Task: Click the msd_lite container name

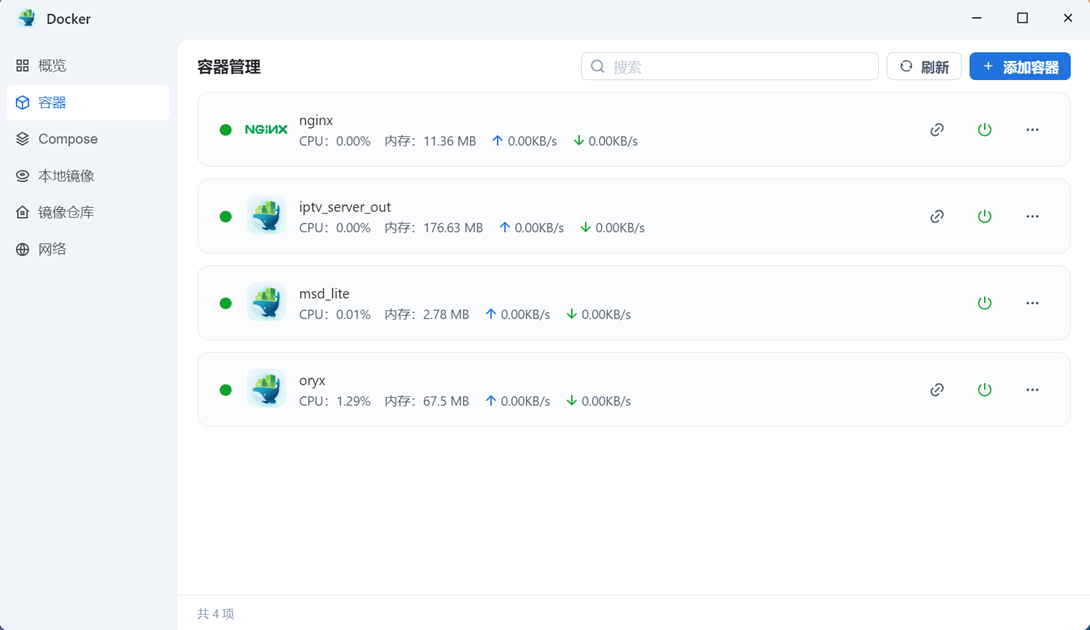Action: pyautogui.click(x=324, y=294)
